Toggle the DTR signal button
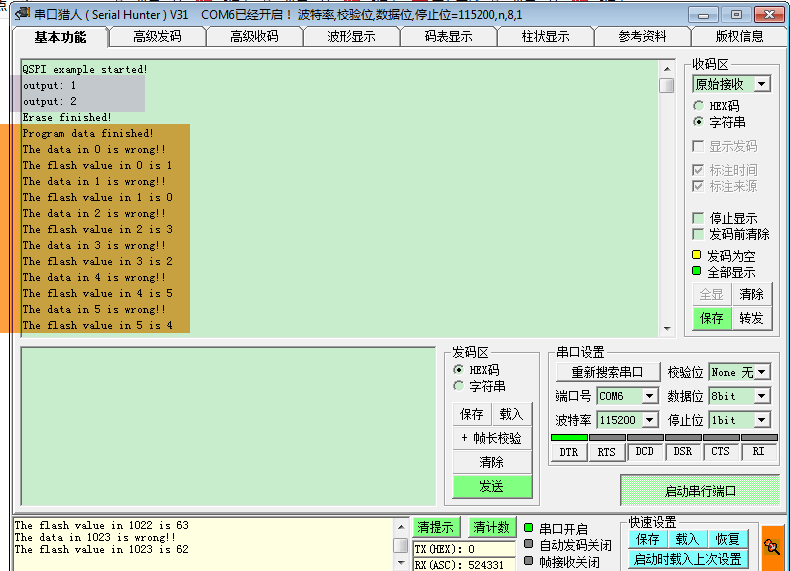Image resolution: width=790 pixels, height=571 pixels. pos(569,452)
